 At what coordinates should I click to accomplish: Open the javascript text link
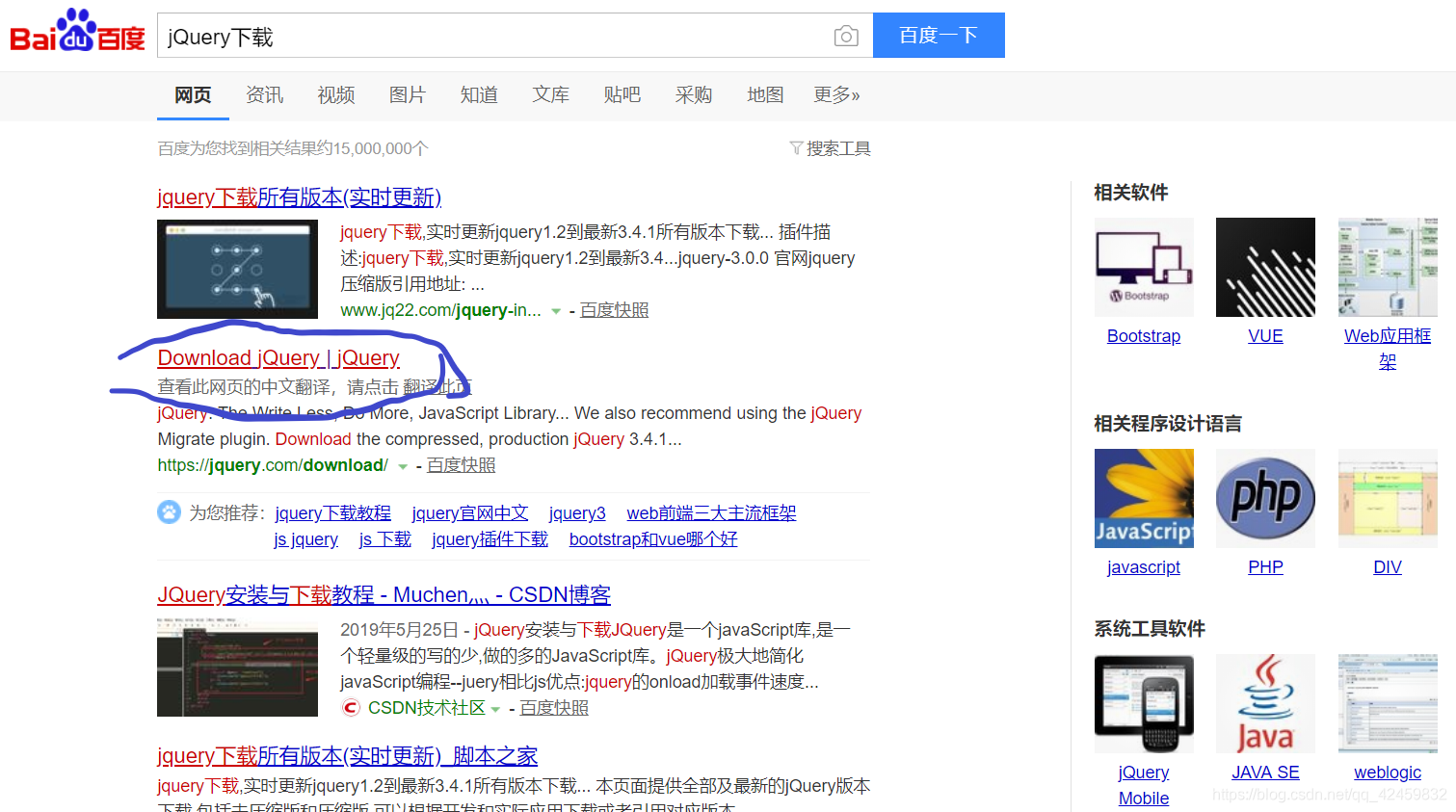click(x=1144, y=567)
